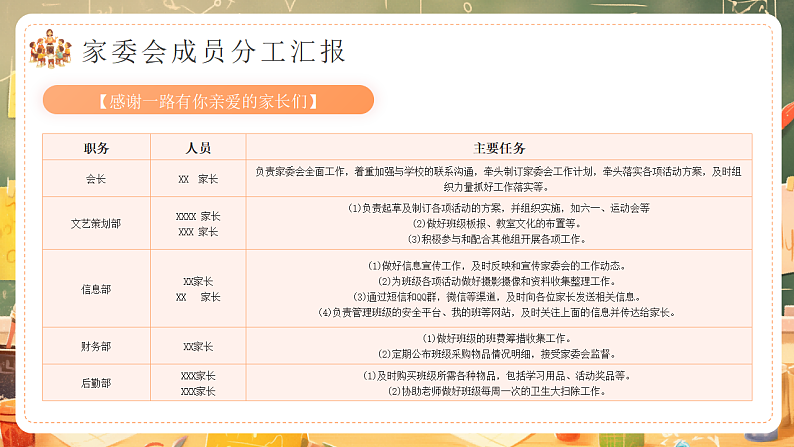Select the slide title 家委会成员分工汇报
Viewport: 794px width, 447px height.
point(214,51)
